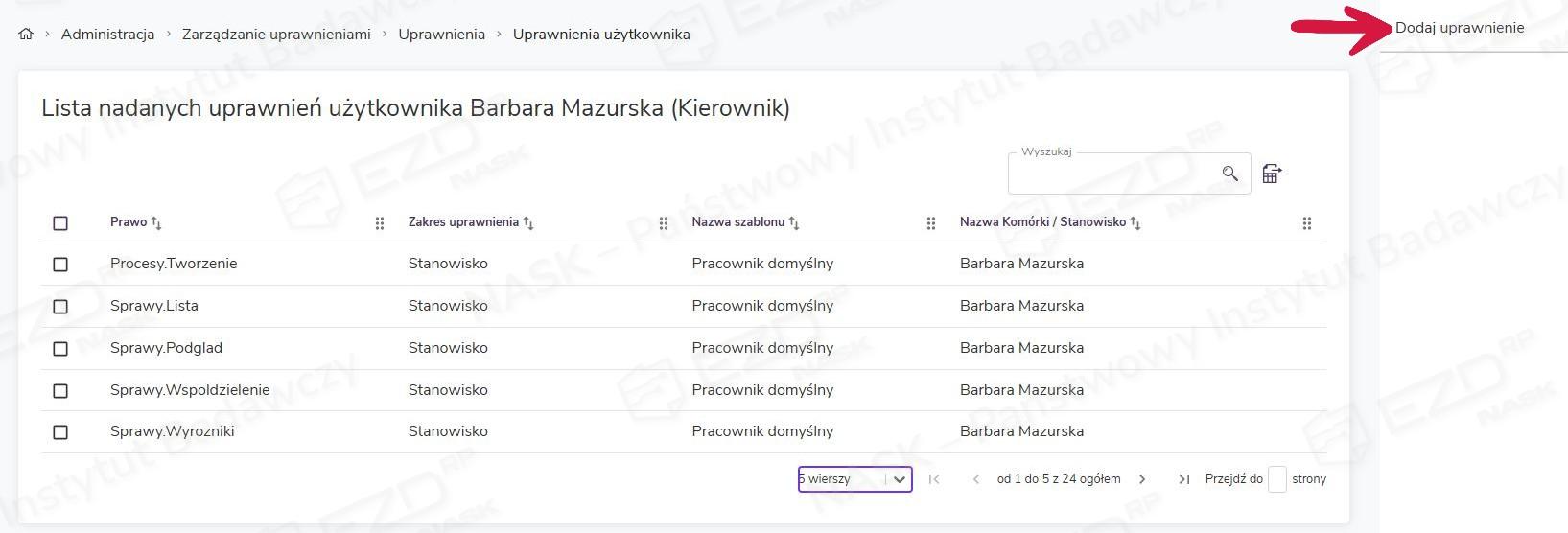Click the search magnifier icon
1568x533 pixels.
pos(1229,174)
